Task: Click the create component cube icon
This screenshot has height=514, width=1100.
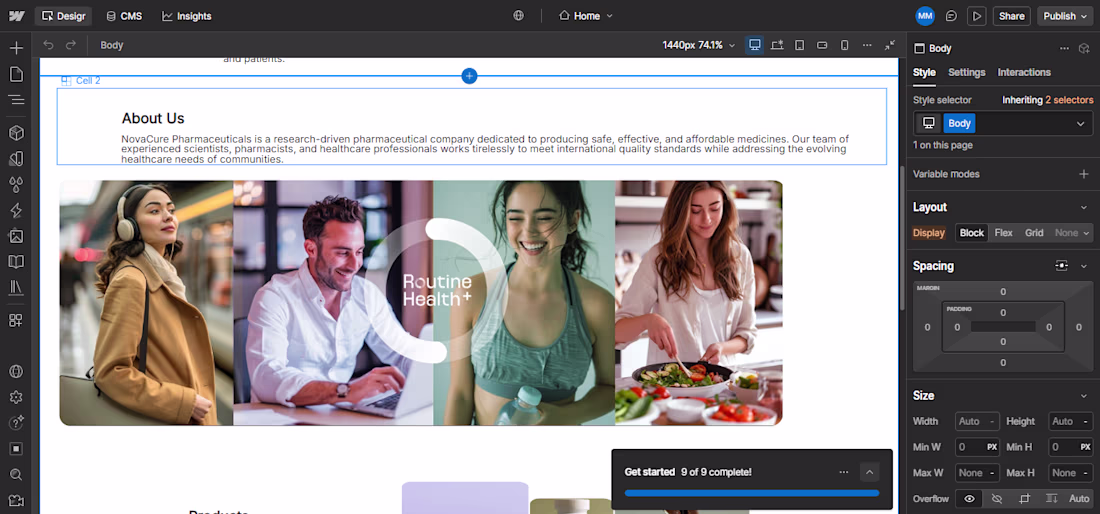Action: point(1084,48)
